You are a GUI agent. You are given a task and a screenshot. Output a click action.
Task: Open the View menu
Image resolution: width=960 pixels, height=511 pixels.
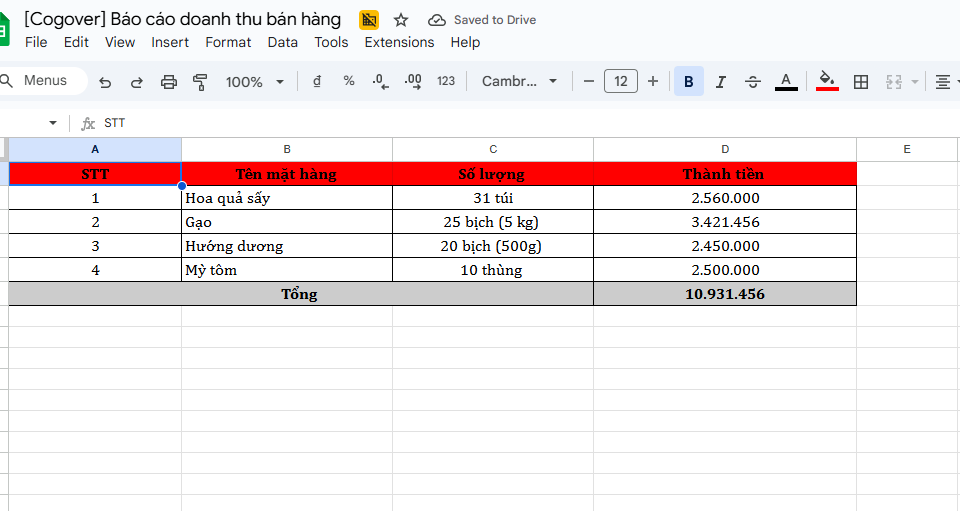pos(120,42)
